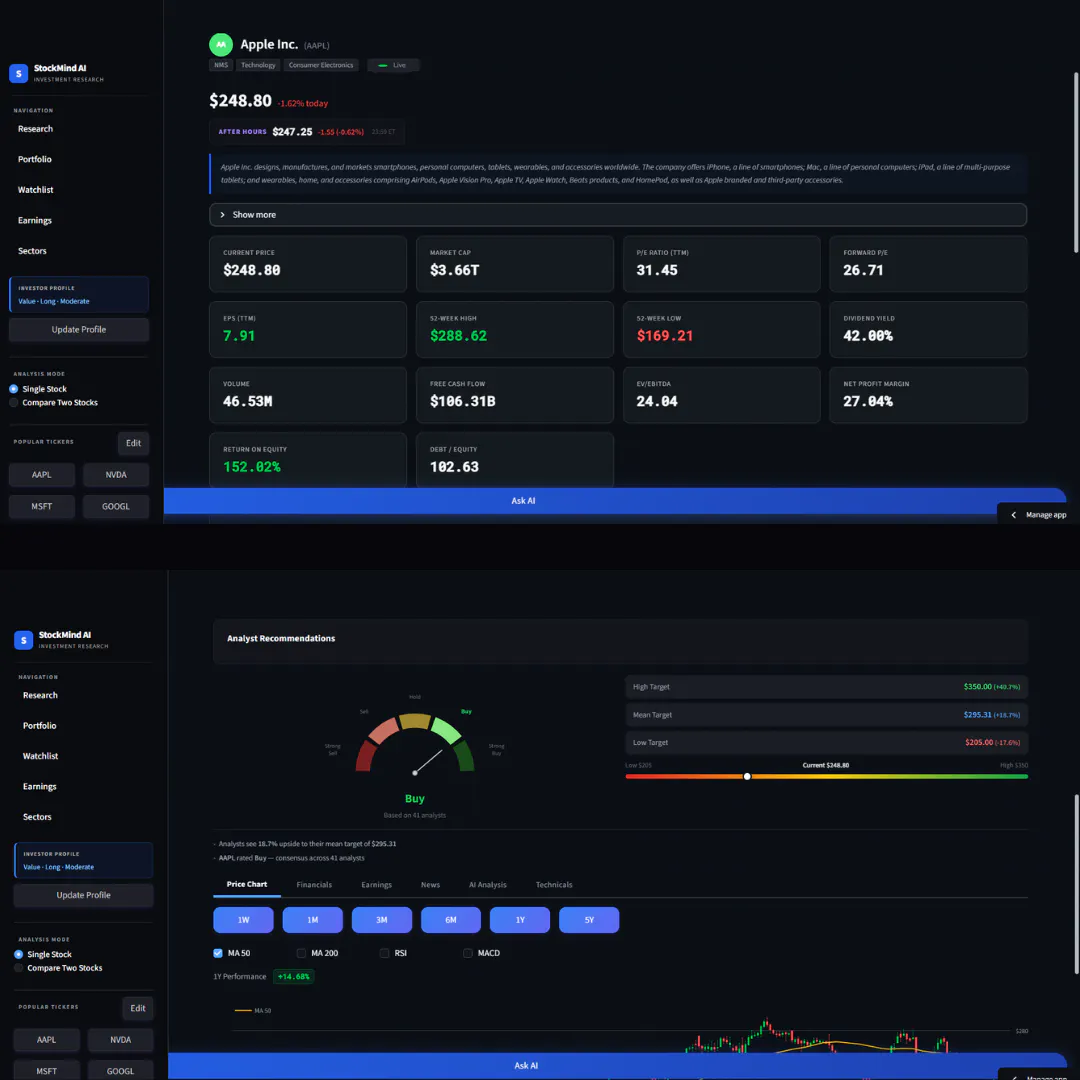Click the scrollbar in Analyst Recommendations view

coord(1076,884)
